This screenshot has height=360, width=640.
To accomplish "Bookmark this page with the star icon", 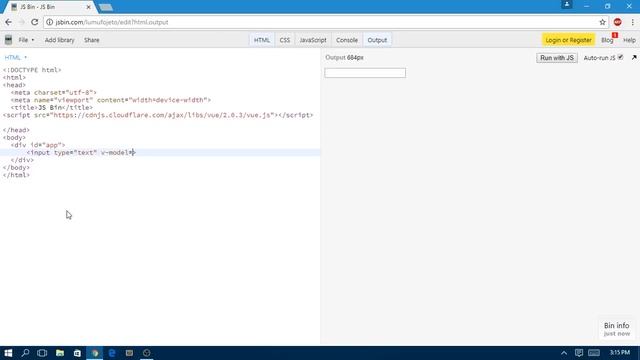I will point(602,22).
